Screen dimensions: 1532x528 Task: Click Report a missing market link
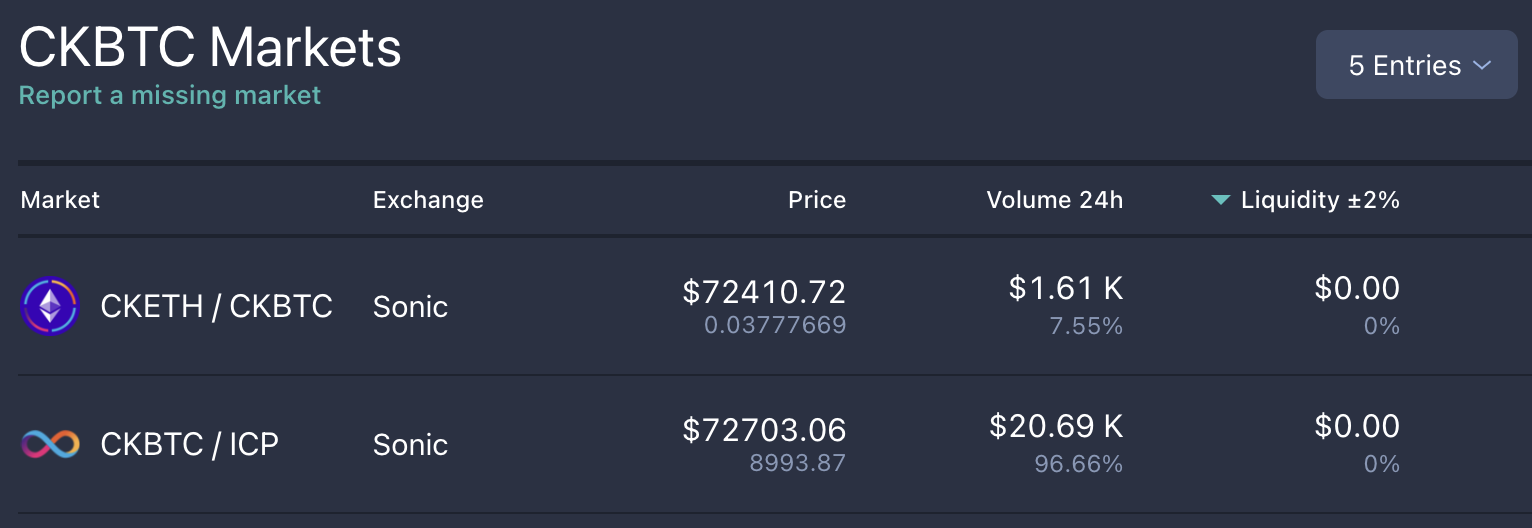[x=170, y=96]
